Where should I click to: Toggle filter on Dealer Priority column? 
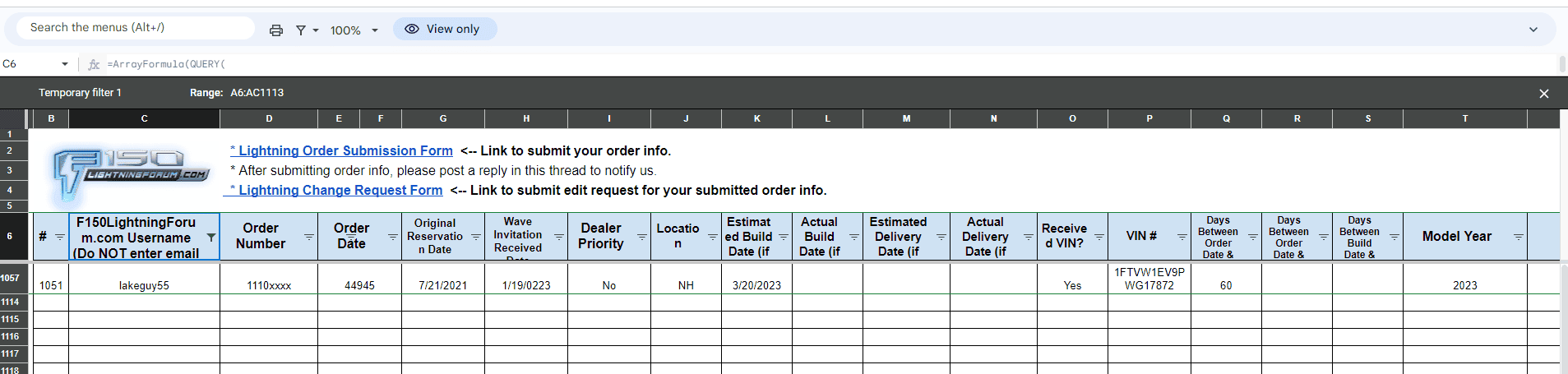coord(641,237)
